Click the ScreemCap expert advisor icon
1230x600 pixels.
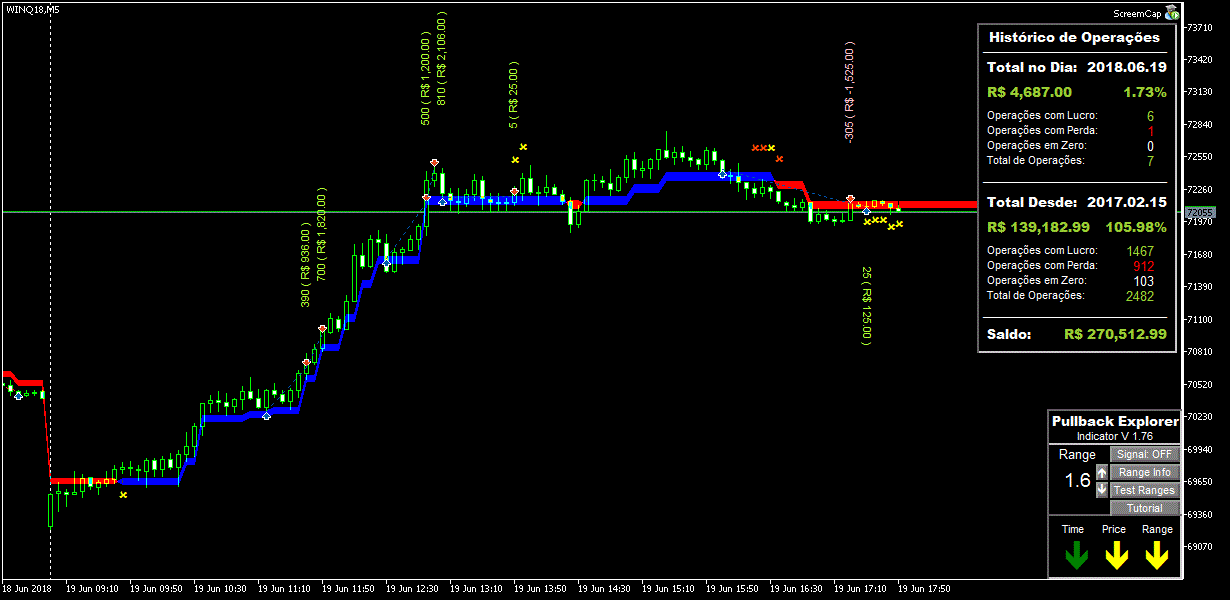pyautogui.click(x=1172, y=13)
